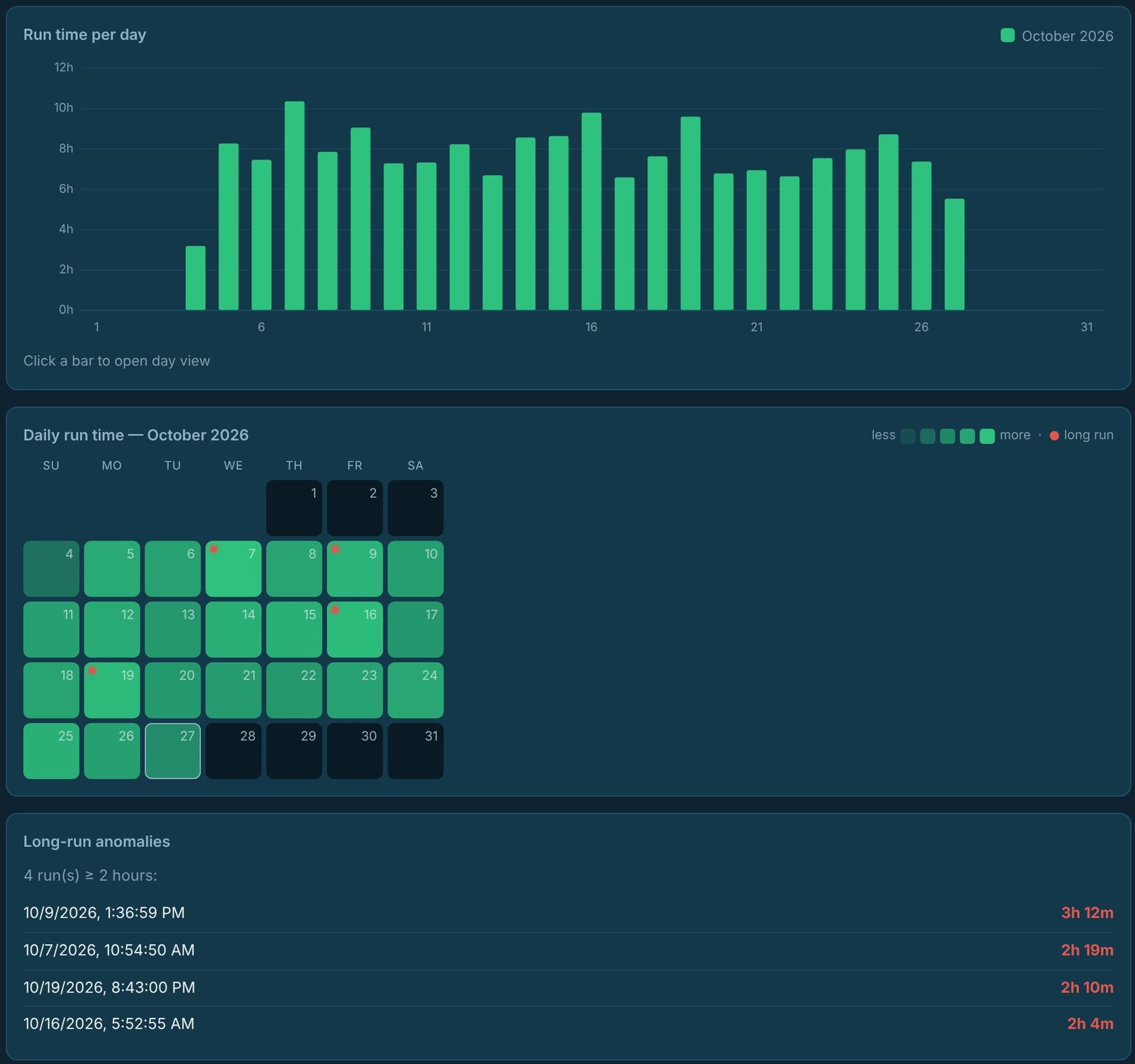Click the 3h 12m duration value

coord(1087,913)
